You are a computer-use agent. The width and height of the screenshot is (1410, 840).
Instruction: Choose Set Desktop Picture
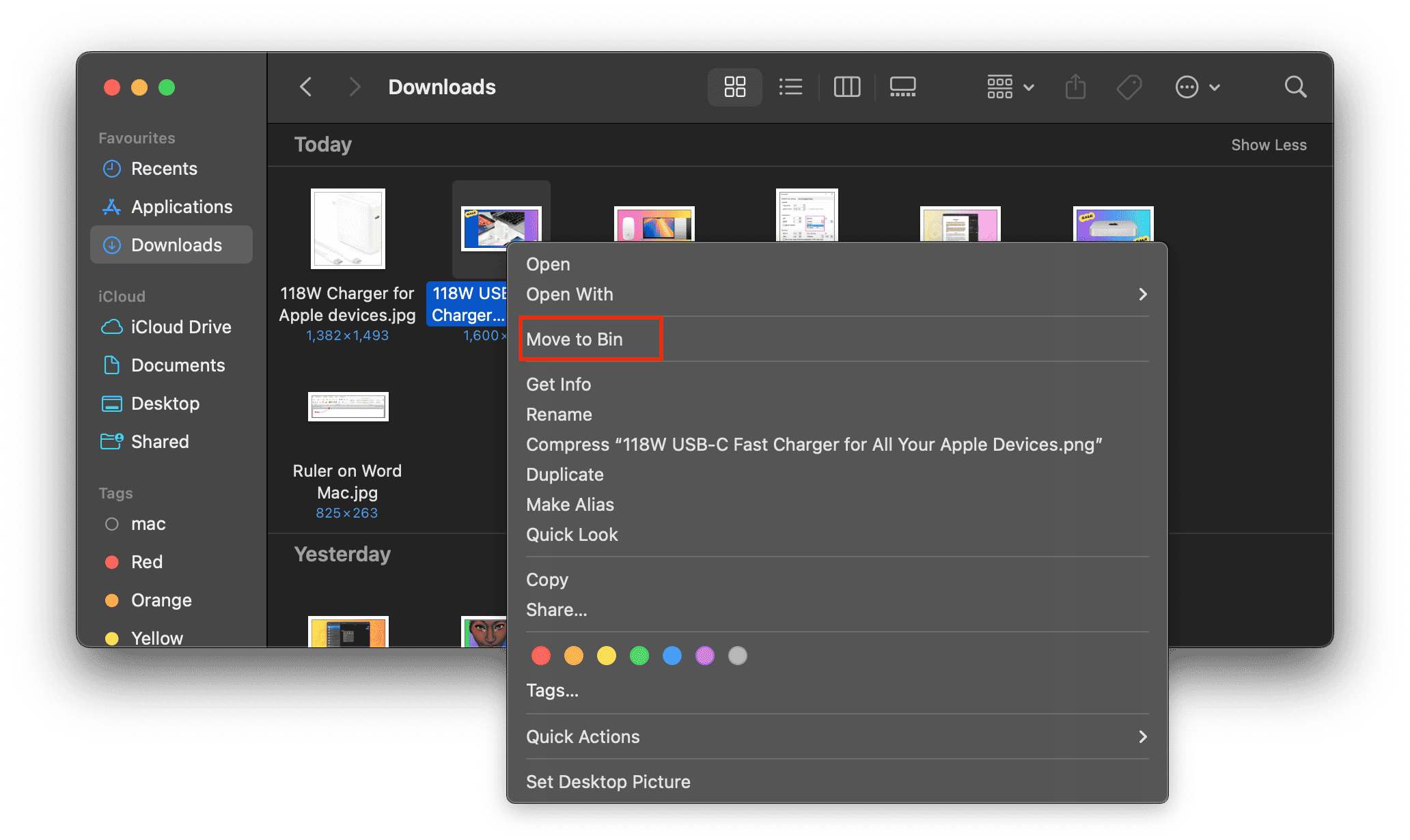608,782
